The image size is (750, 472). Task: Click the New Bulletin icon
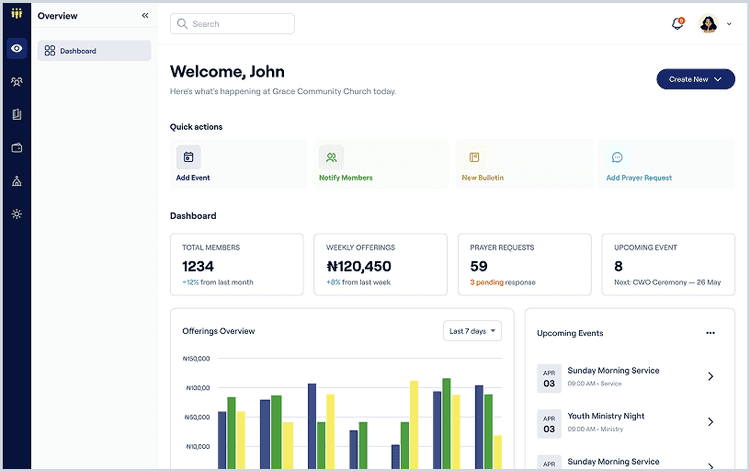pos(474,157)
